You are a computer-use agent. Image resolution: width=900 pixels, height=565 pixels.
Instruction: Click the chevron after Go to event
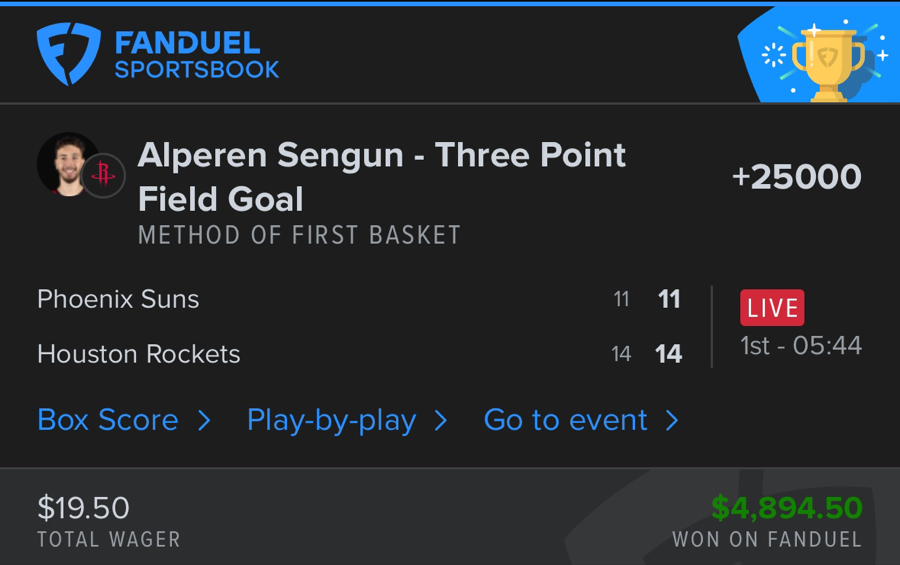pyautogui.click(x=672, y=420)
